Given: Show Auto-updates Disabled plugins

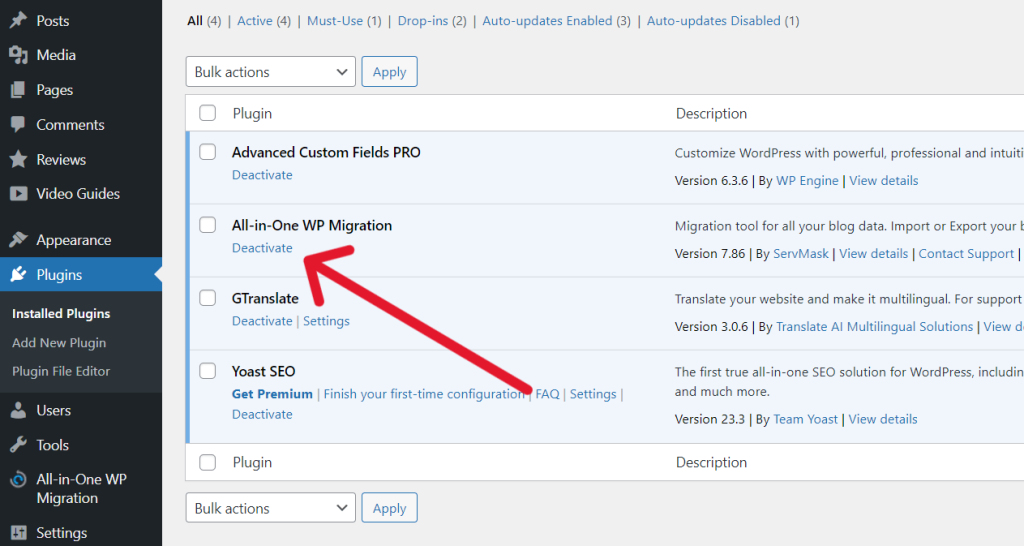Looking at the screenshot, I should [723, 21].
